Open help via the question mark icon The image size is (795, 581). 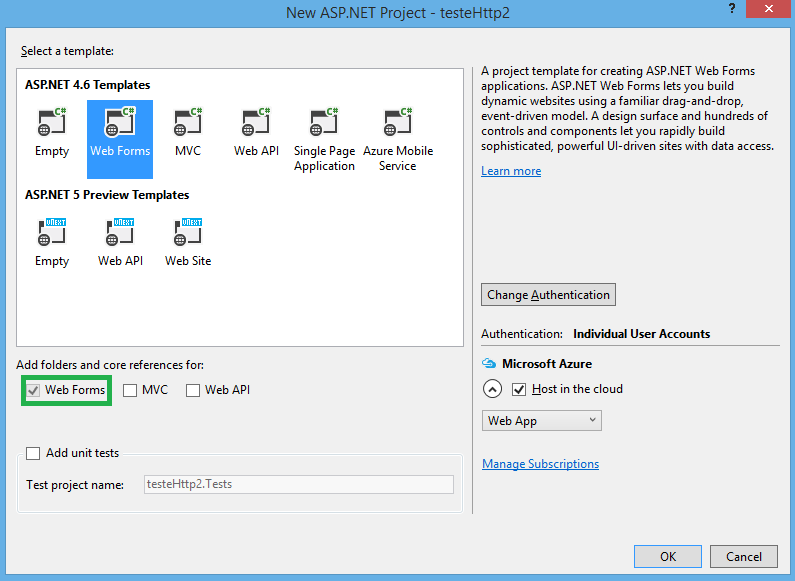click(x=732, y=9)
